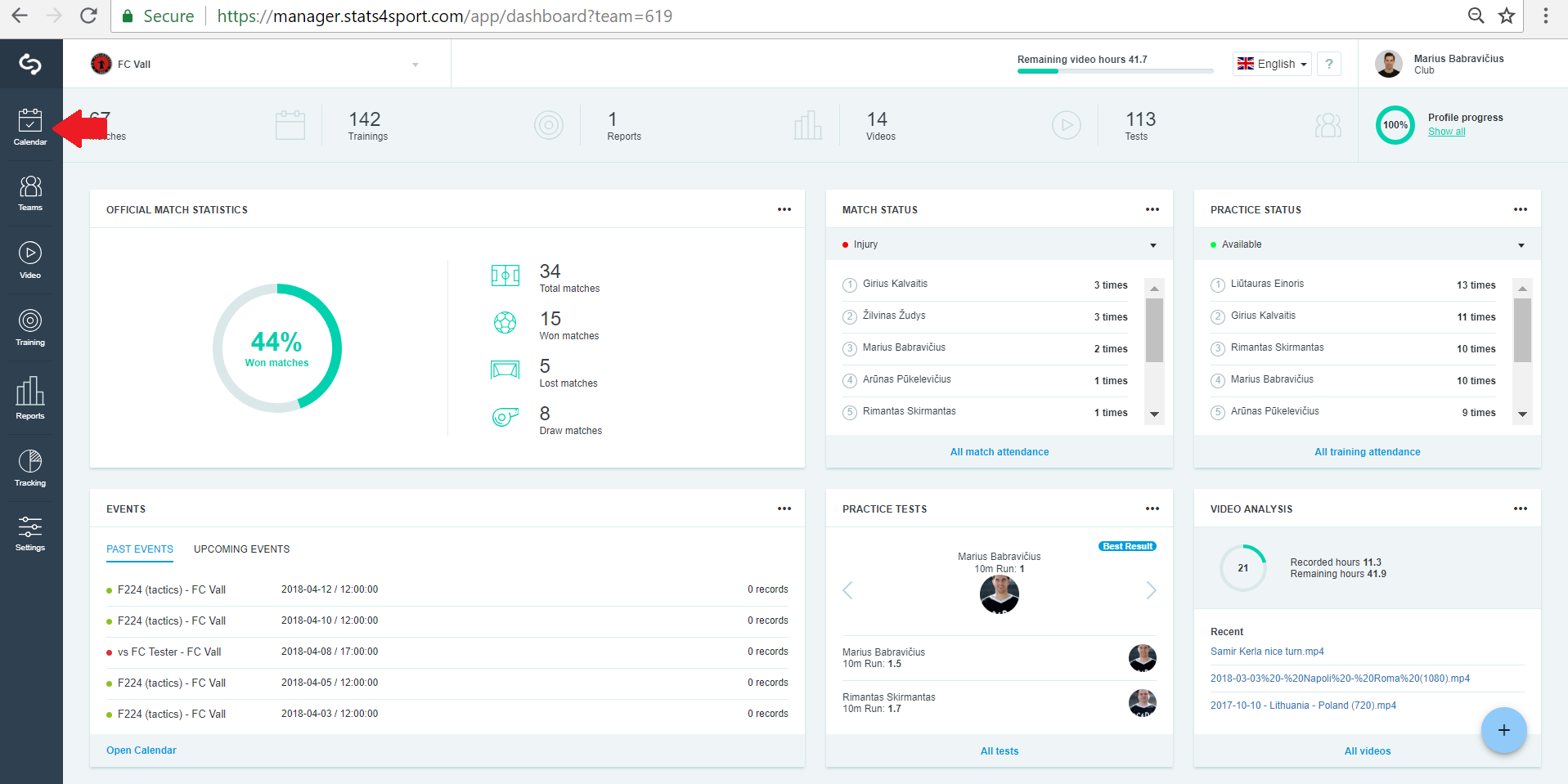The height and width of the screenshot is (784, 1568).
Task: Open All match attendance link
Action: pyautogui.click(x=1000, y=452)
